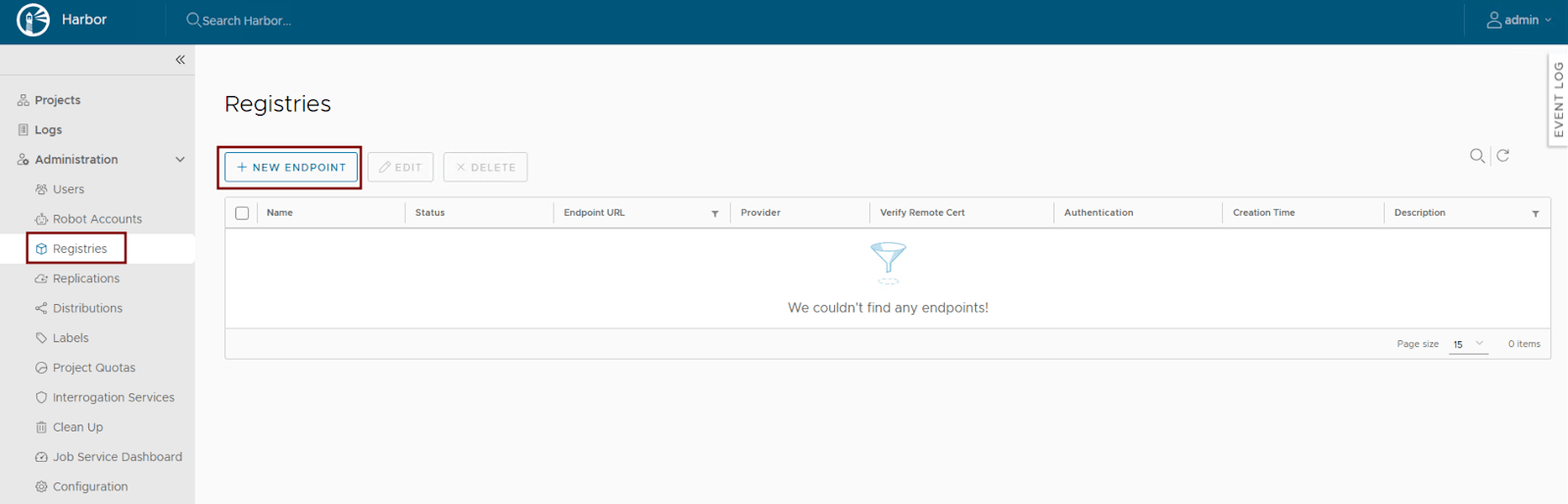The height and width of the screenshot is (504, 1568).
Task: Click the Edit button
Action: (401, 168)
